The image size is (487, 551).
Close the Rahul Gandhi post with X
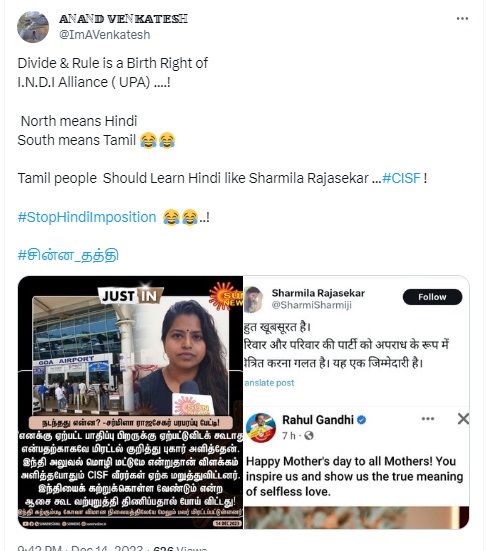pos(463,419)
